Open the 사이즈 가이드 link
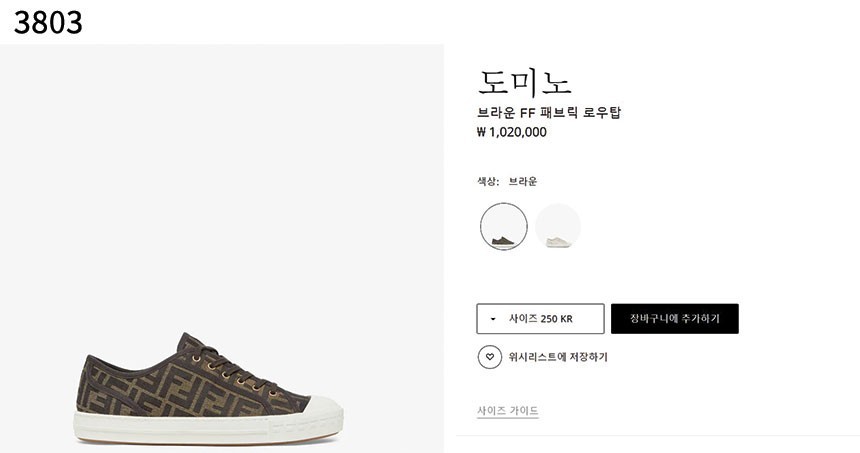860x453 pixels. [508, 411]
